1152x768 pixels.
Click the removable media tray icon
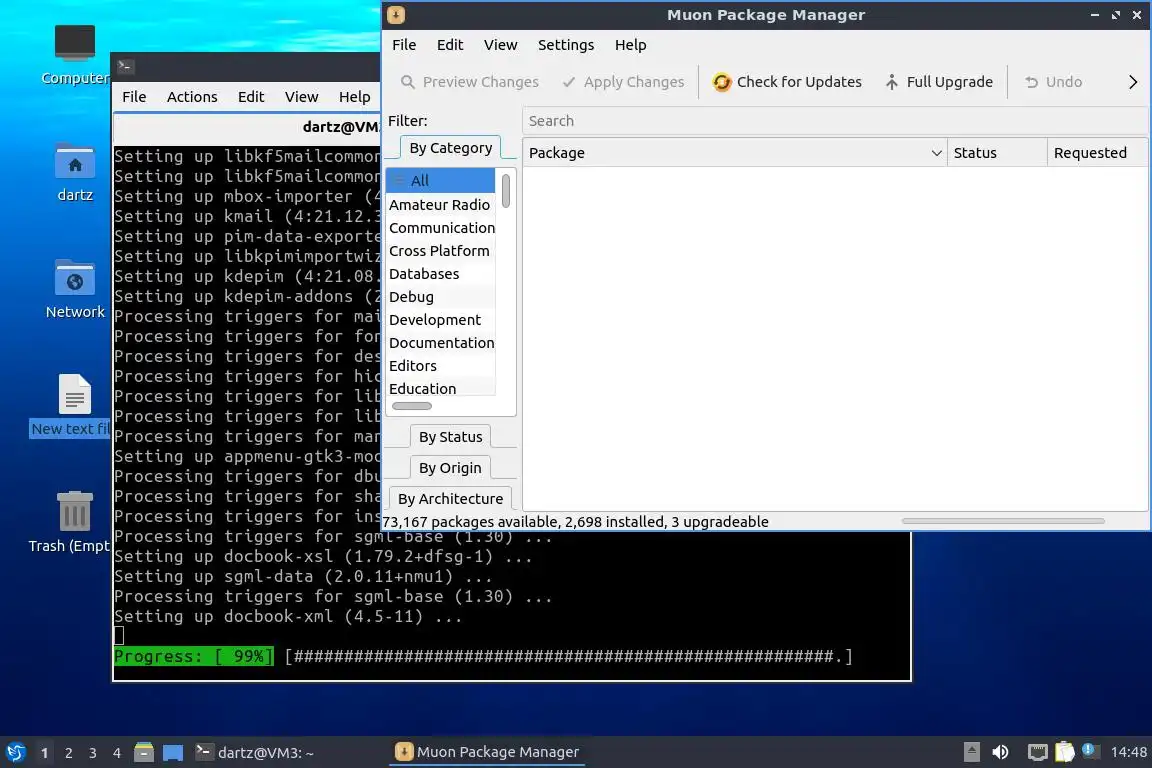tap(971, 752)
